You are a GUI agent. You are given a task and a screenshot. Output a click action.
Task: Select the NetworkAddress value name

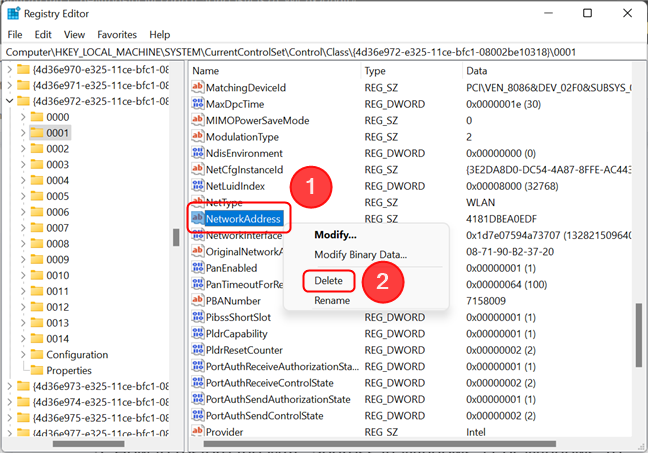click(x=243, y=219)
